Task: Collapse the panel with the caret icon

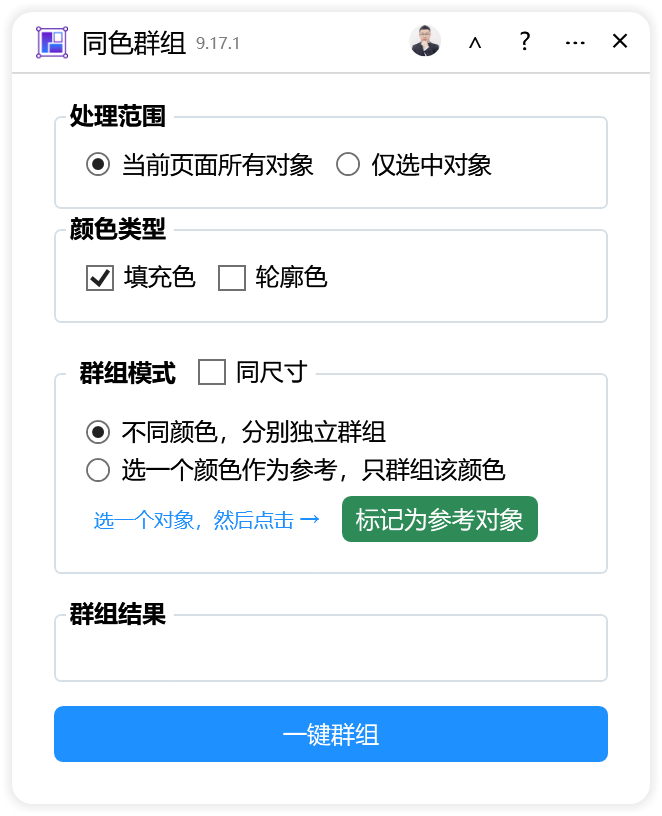Action: point(475,42)
